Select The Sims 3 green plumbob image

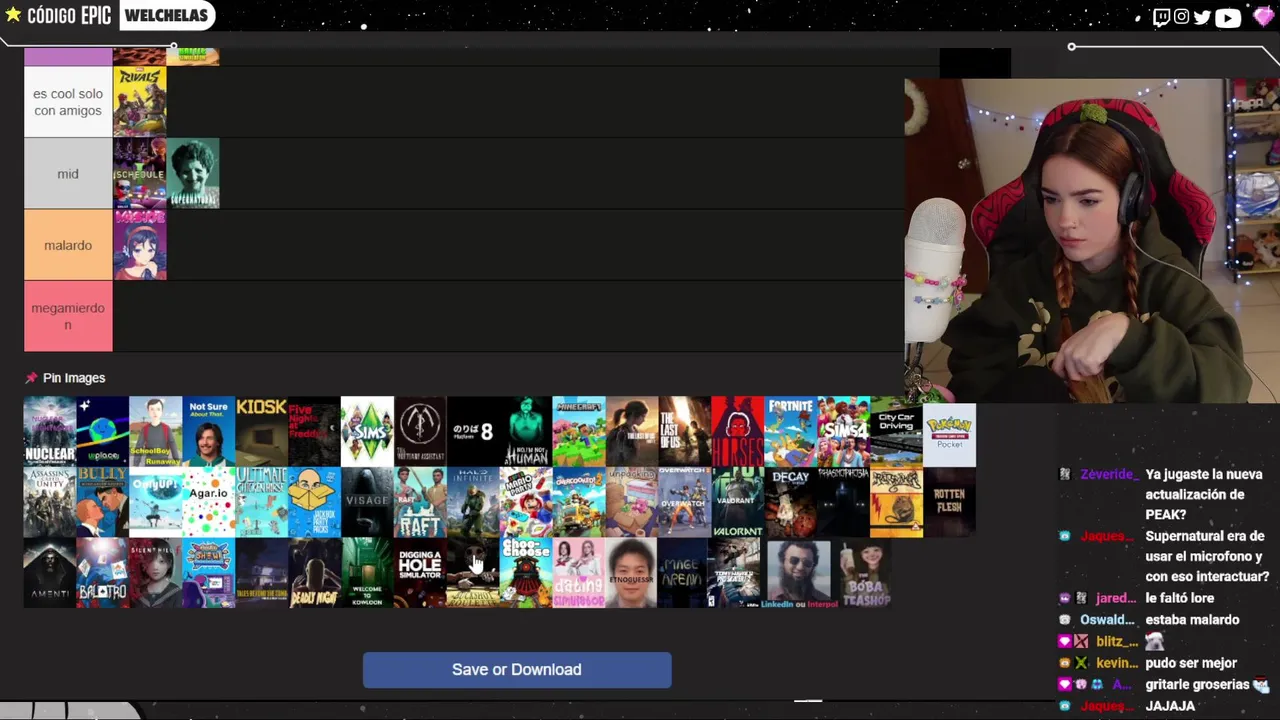pyautogui.click(x=367, y=432)
